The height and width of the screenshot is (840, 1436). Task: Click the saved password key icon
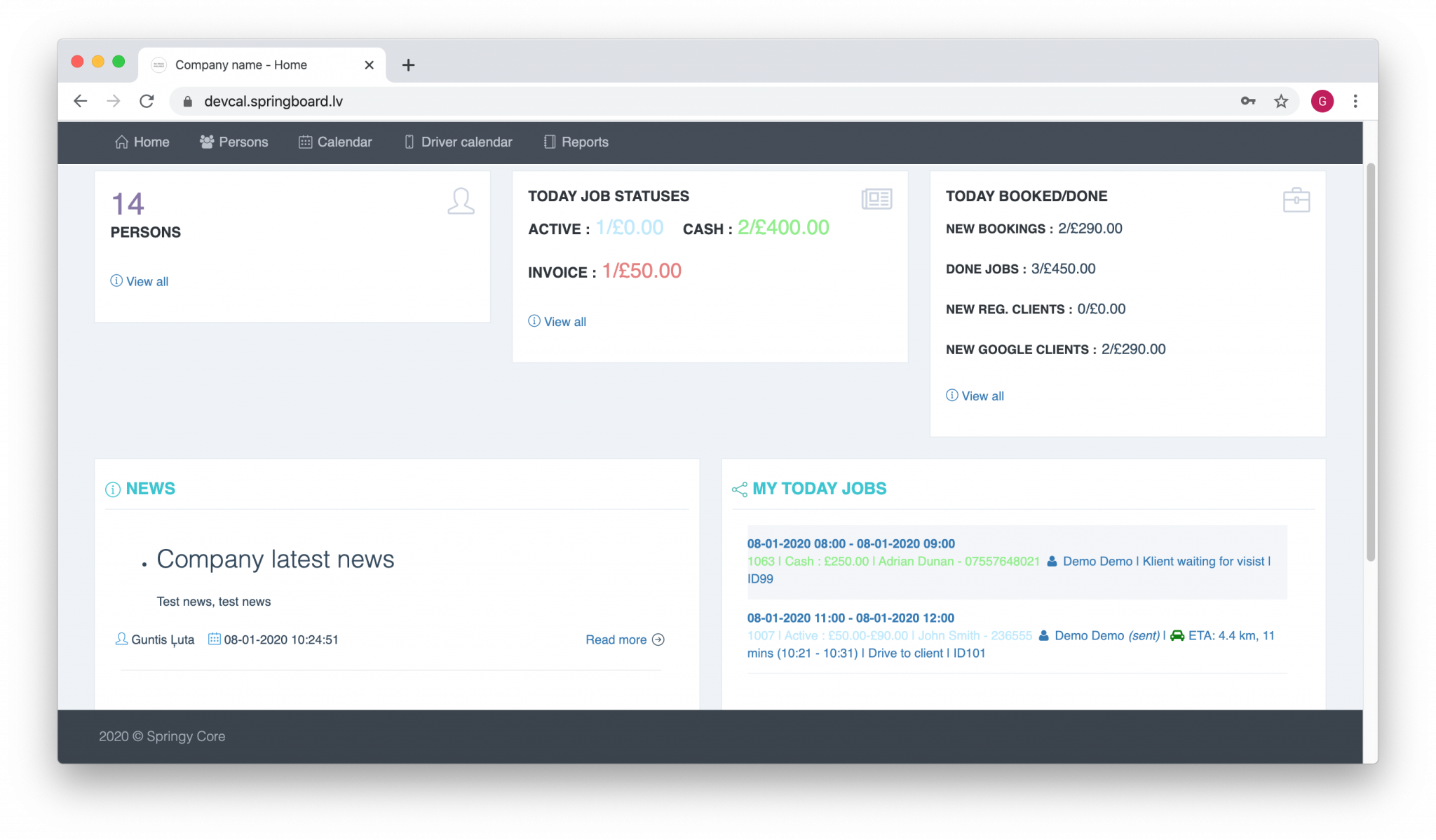coord(1248,101)
